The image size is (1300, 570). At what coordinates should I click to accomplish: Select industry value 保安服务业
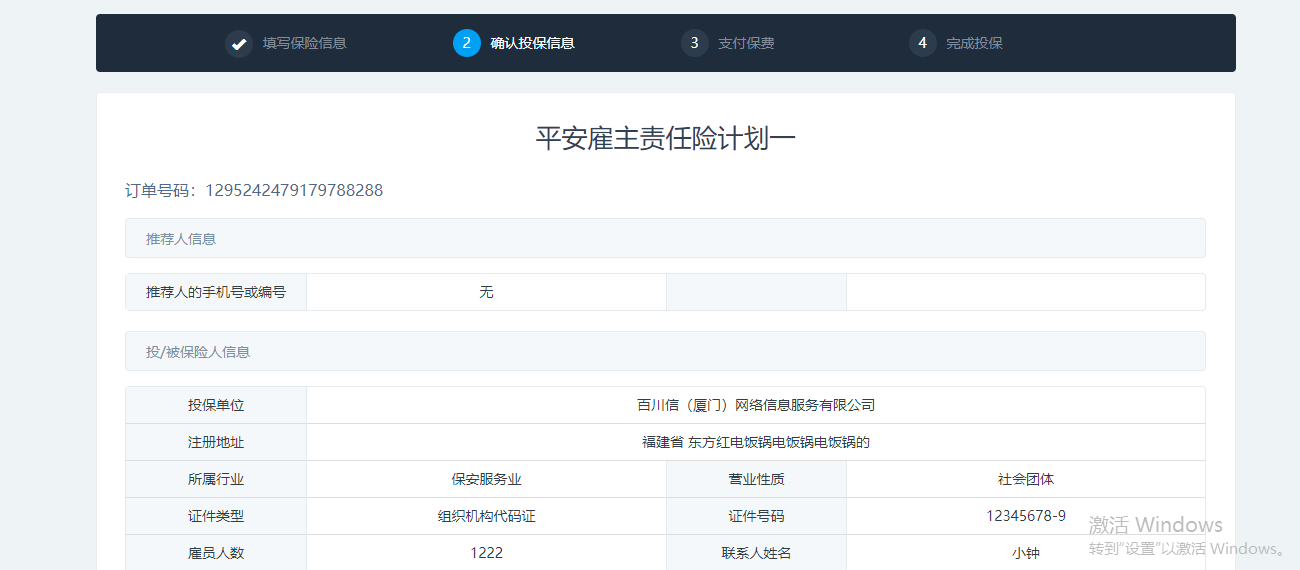coord(486,479)
